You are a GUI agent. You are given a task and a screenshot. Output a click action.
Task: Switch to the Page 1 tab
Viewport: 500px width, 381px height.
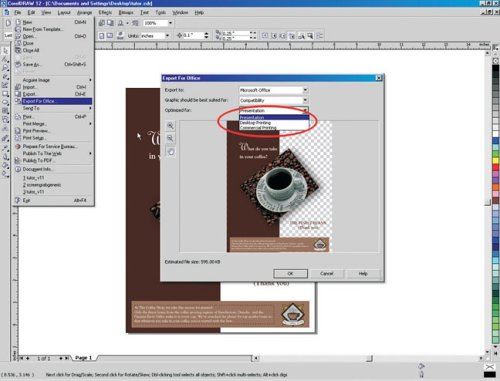click(x=83, y=358)
